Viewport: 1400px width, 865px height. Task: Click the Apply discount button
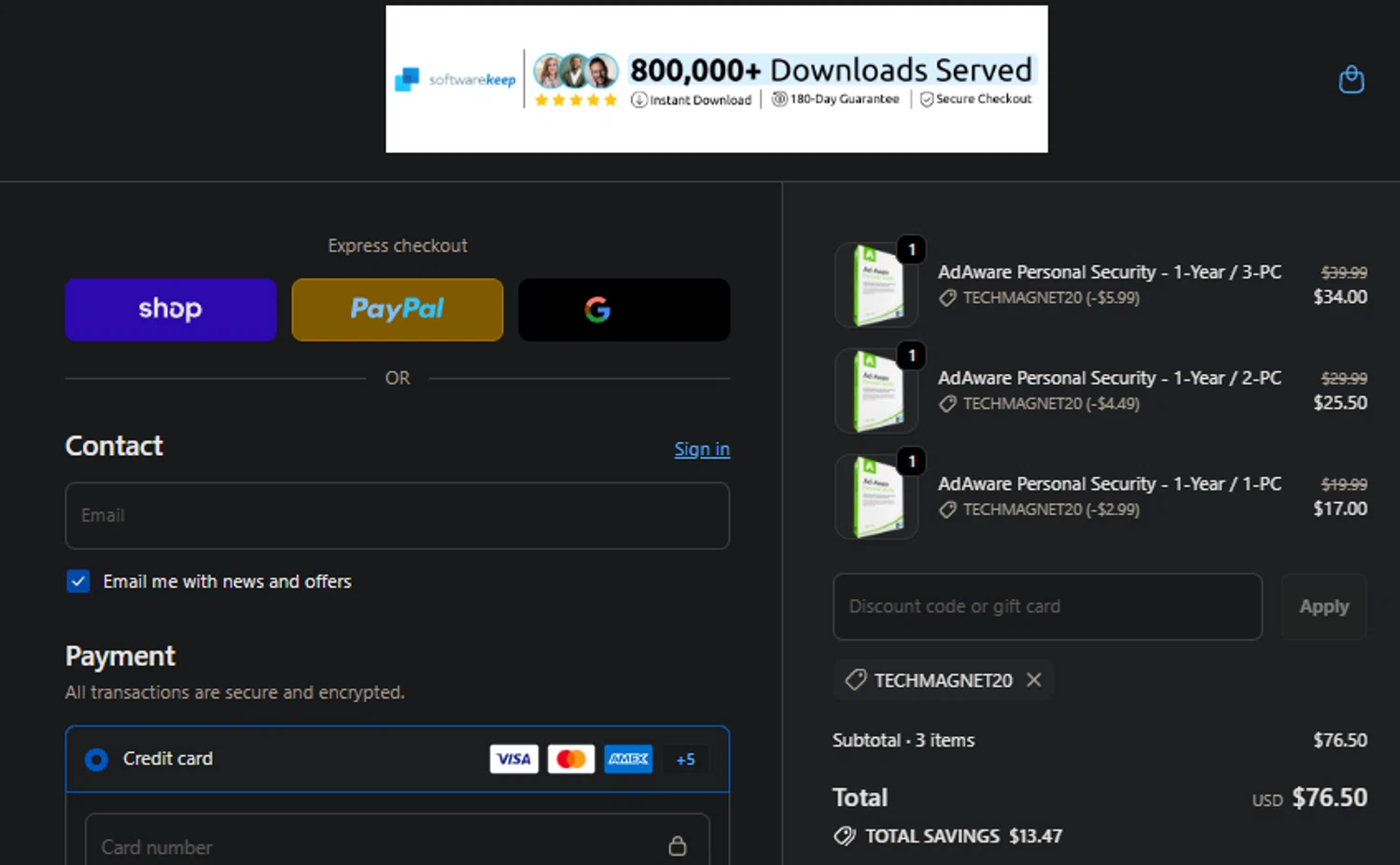tap(1323, 607)
